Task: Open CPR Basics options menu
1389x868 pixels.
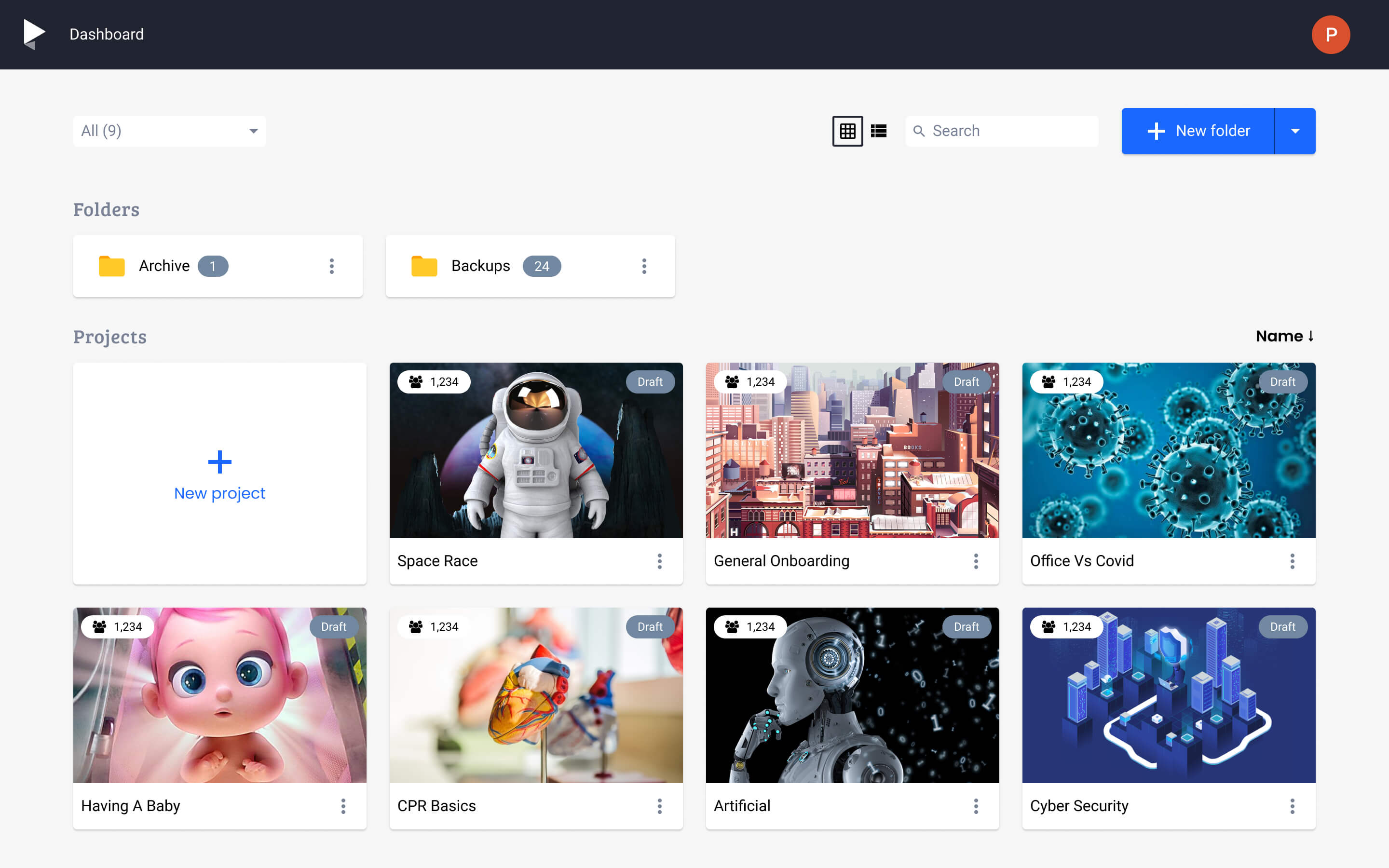Action: pyautogui.click(x=659, y=806)
